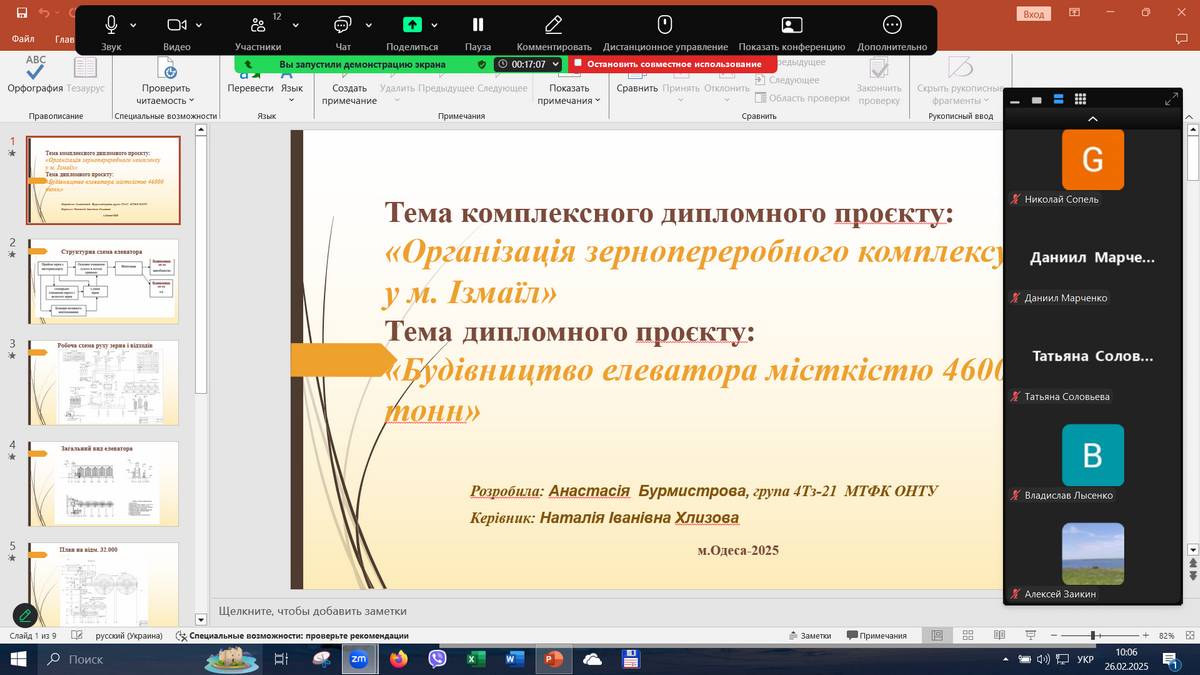Viewport: 1200px width, 675px height.
Task: Click 82% zoom level value
Action: pyautogui.click(x=1166, y=636)
